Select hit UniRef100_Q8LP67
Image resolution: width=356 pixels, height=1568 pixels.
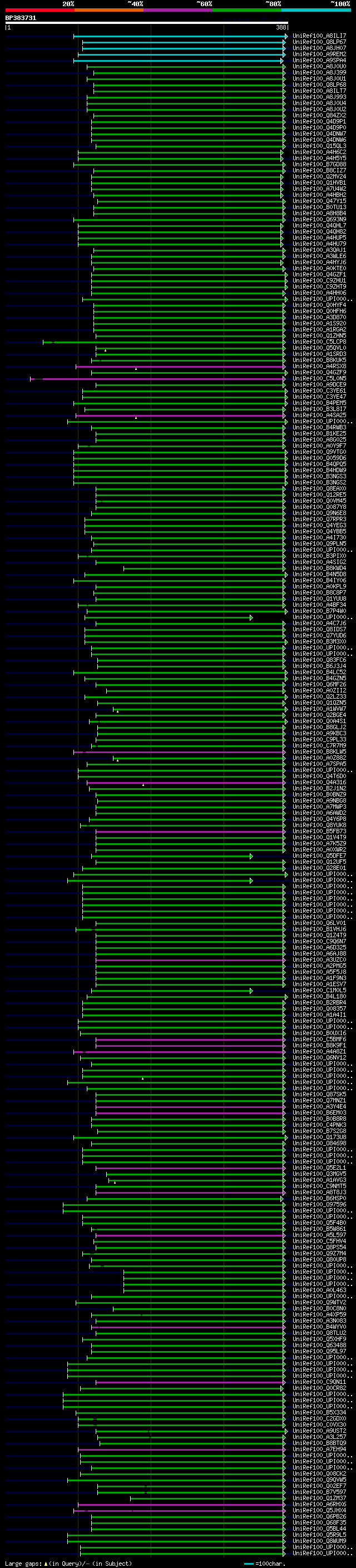click(x=319, y=42)
